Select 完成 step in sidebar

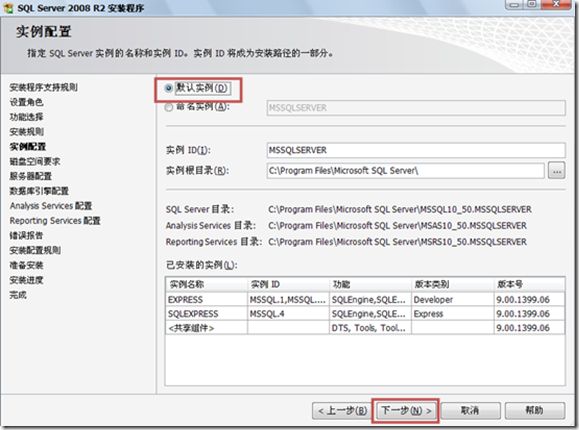coord(18,294)
